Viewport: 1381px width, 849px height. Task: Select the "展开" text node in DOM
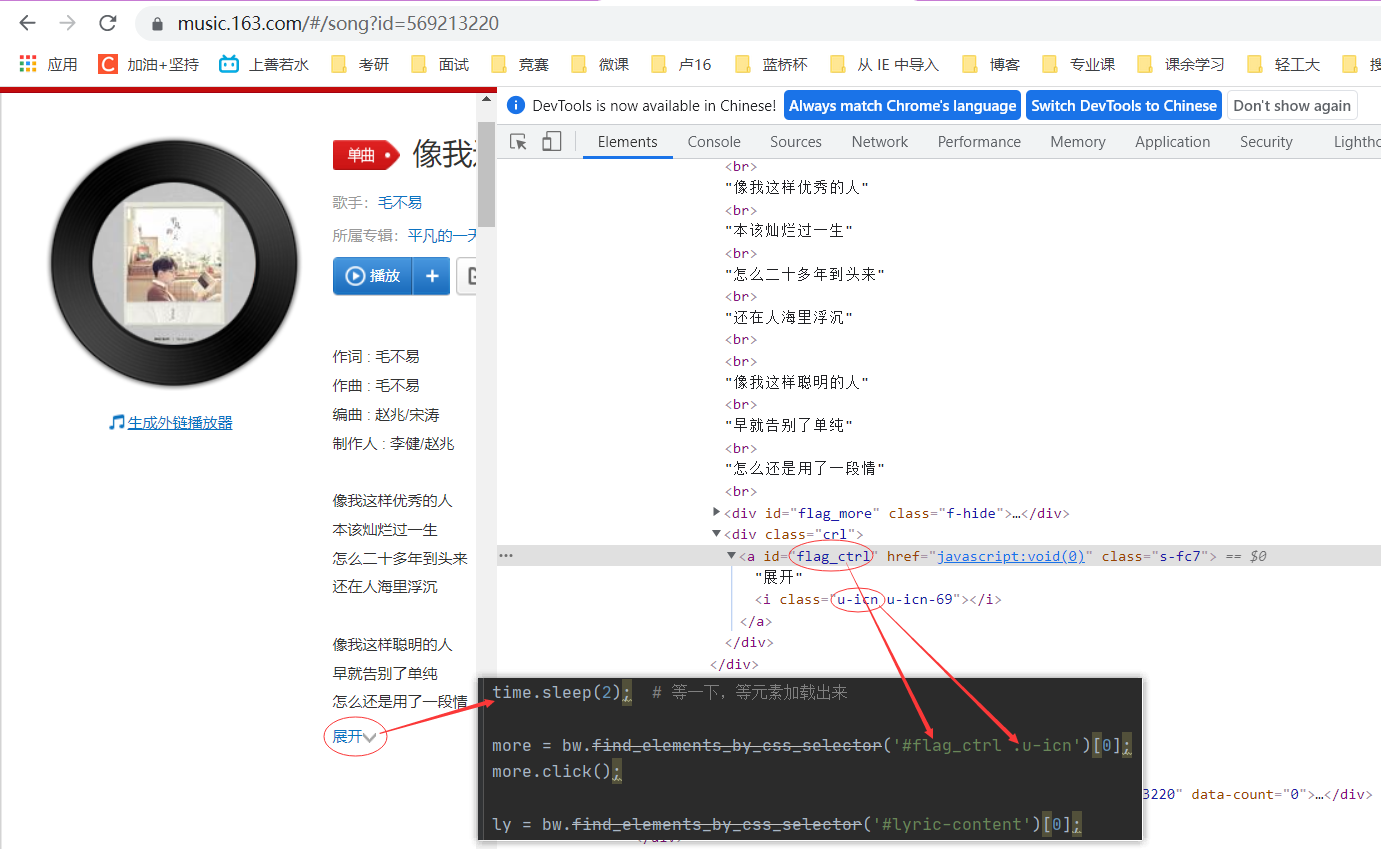pyautogui.click(x=779, y=577)
